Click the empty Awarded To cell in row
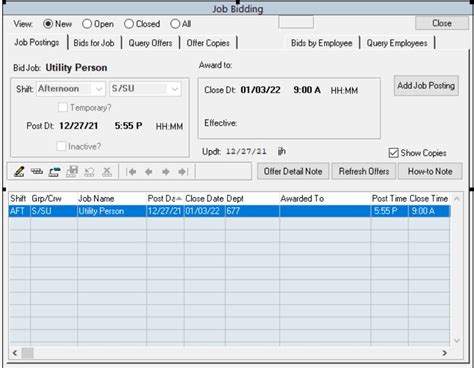474x368 pixels. (325, 211)
